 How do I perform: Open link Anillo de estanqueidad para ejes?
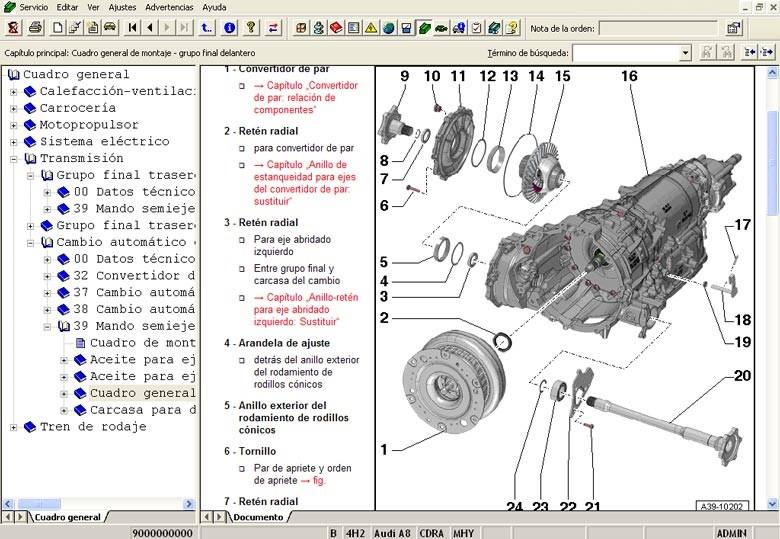pos(304,182)
